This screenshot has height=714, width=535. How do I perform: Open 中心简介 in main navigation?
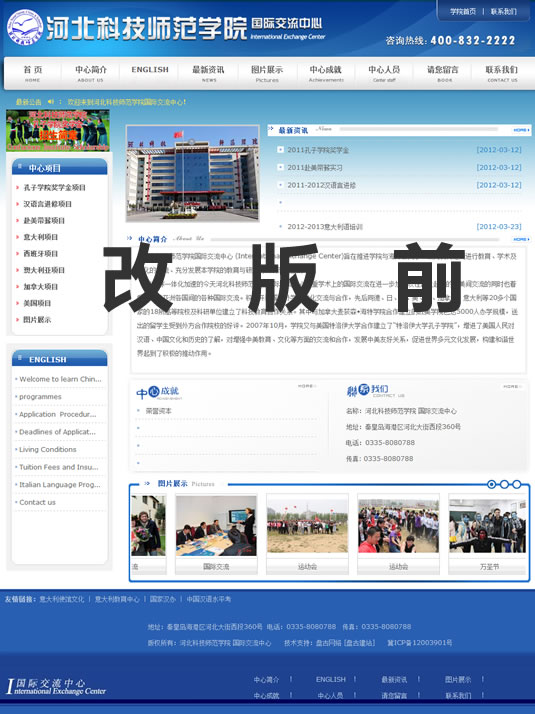(x=91, y=73)
